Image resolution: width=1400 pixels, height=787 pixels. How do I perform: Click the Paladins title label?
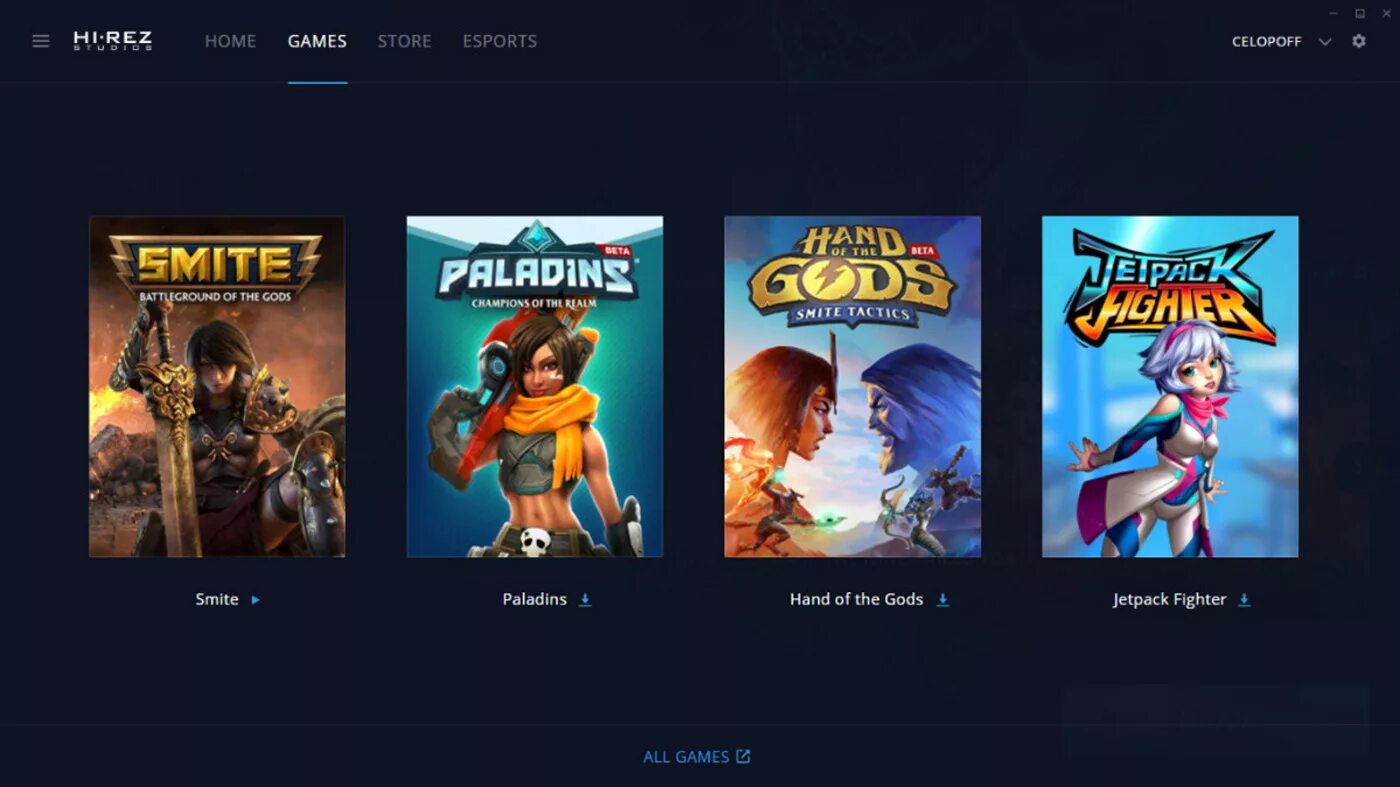535,599
